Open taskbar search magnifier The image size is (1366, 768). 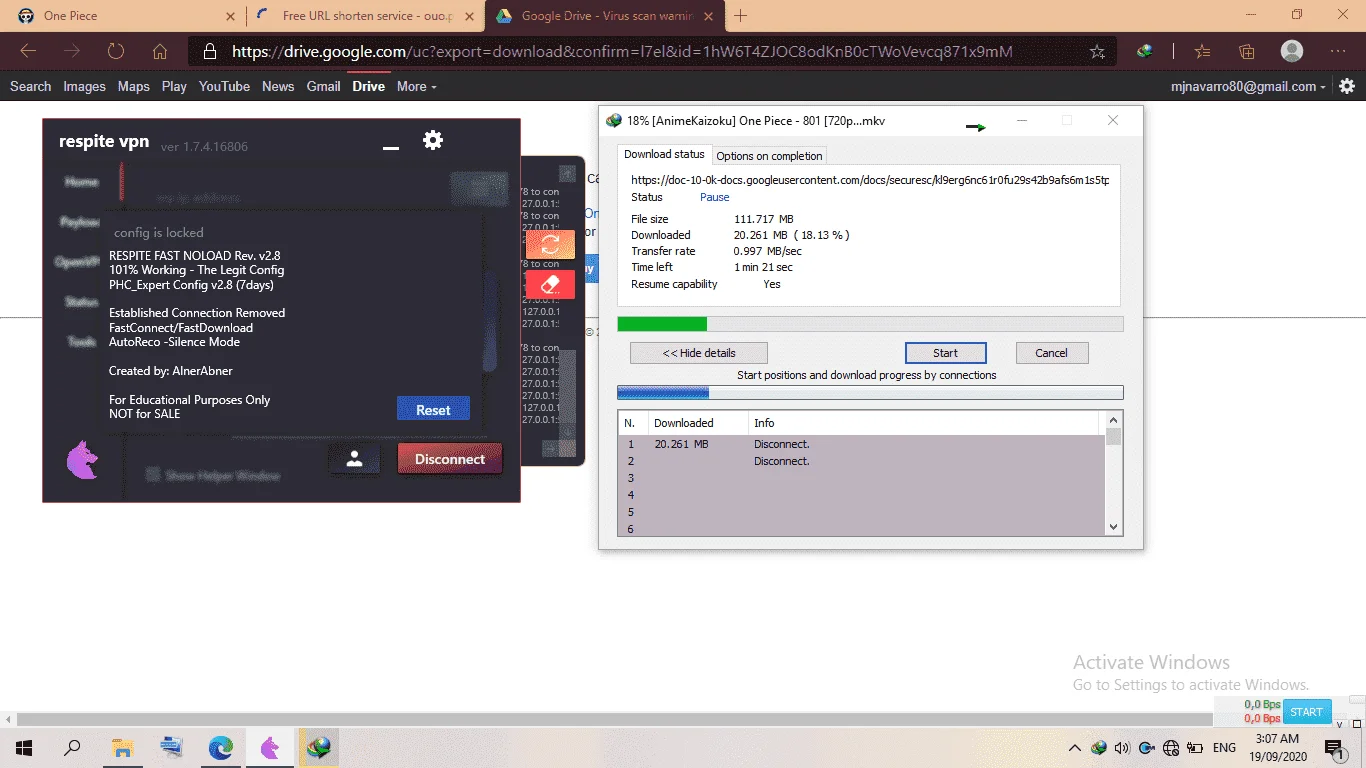[72, 747]
